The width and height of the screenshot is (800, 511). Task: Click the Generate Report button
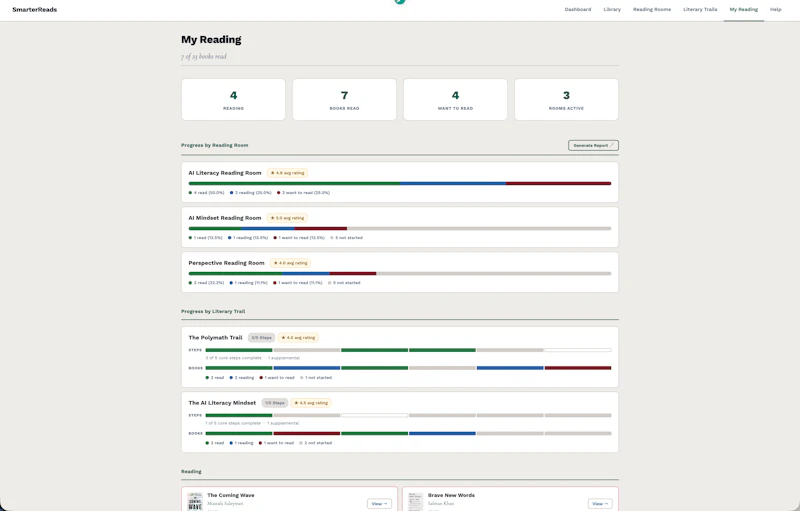pos(593,145)
